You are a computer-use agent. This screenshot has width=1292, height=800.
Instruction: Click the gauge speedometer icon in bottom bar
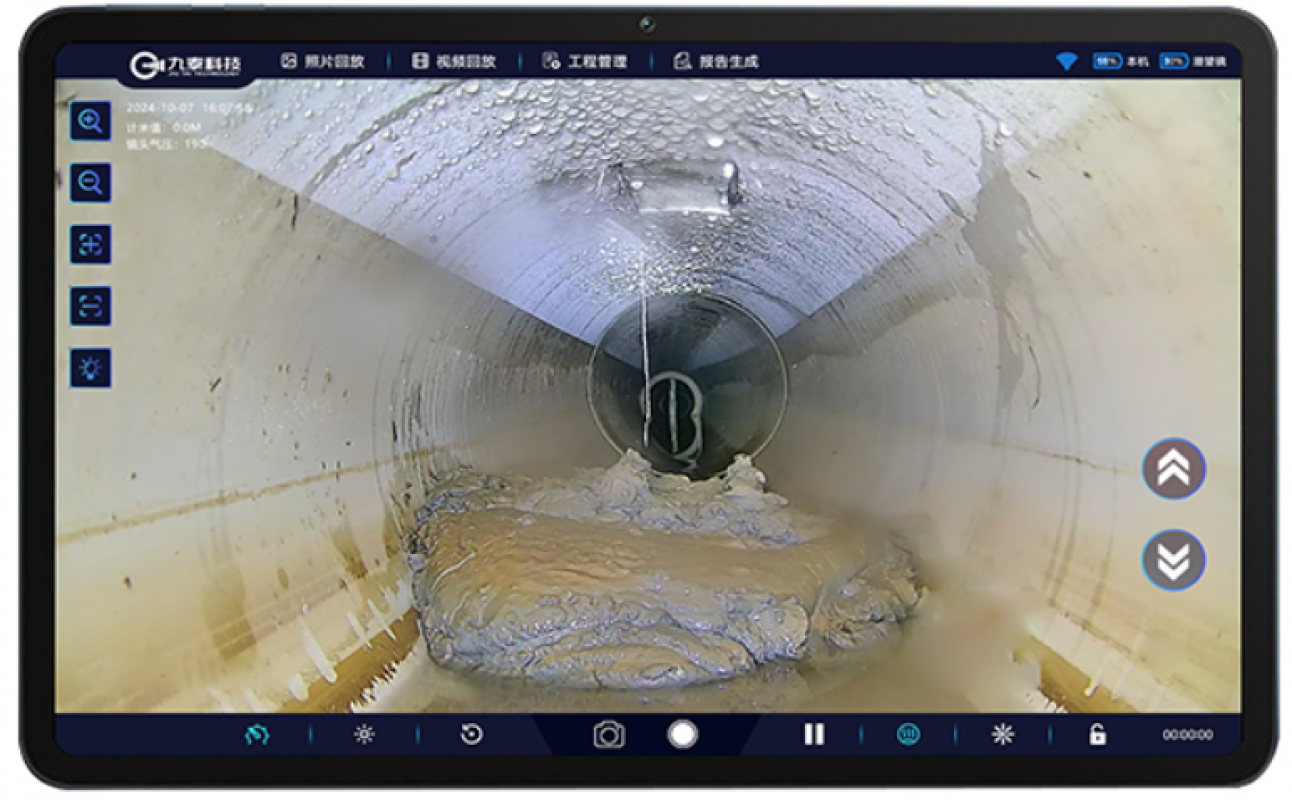257,735
